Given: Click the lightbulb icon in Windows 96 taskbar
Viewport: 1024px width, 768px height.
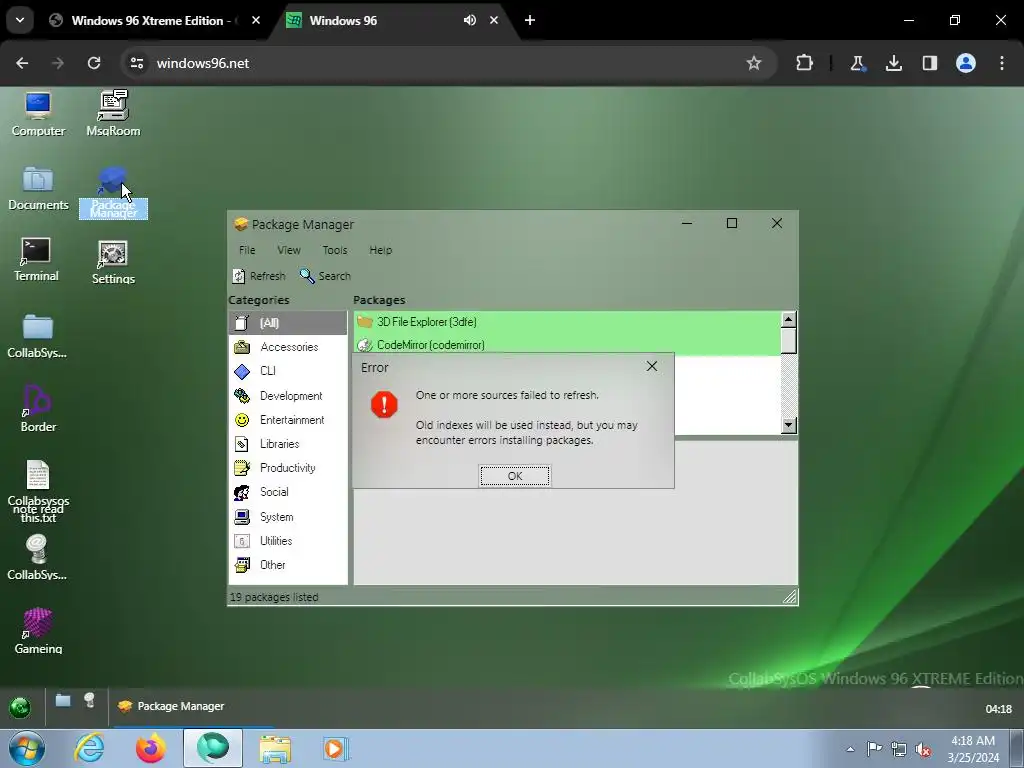Looking at the screenshot, I should coord(89,701).
